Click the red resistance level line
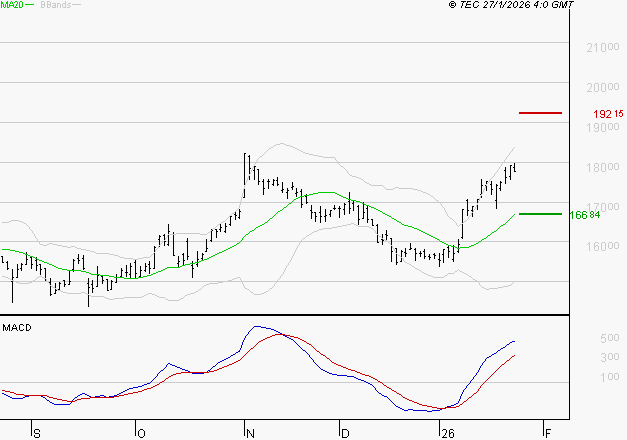This screenshot has height=440, width=627. coord(540,113)
